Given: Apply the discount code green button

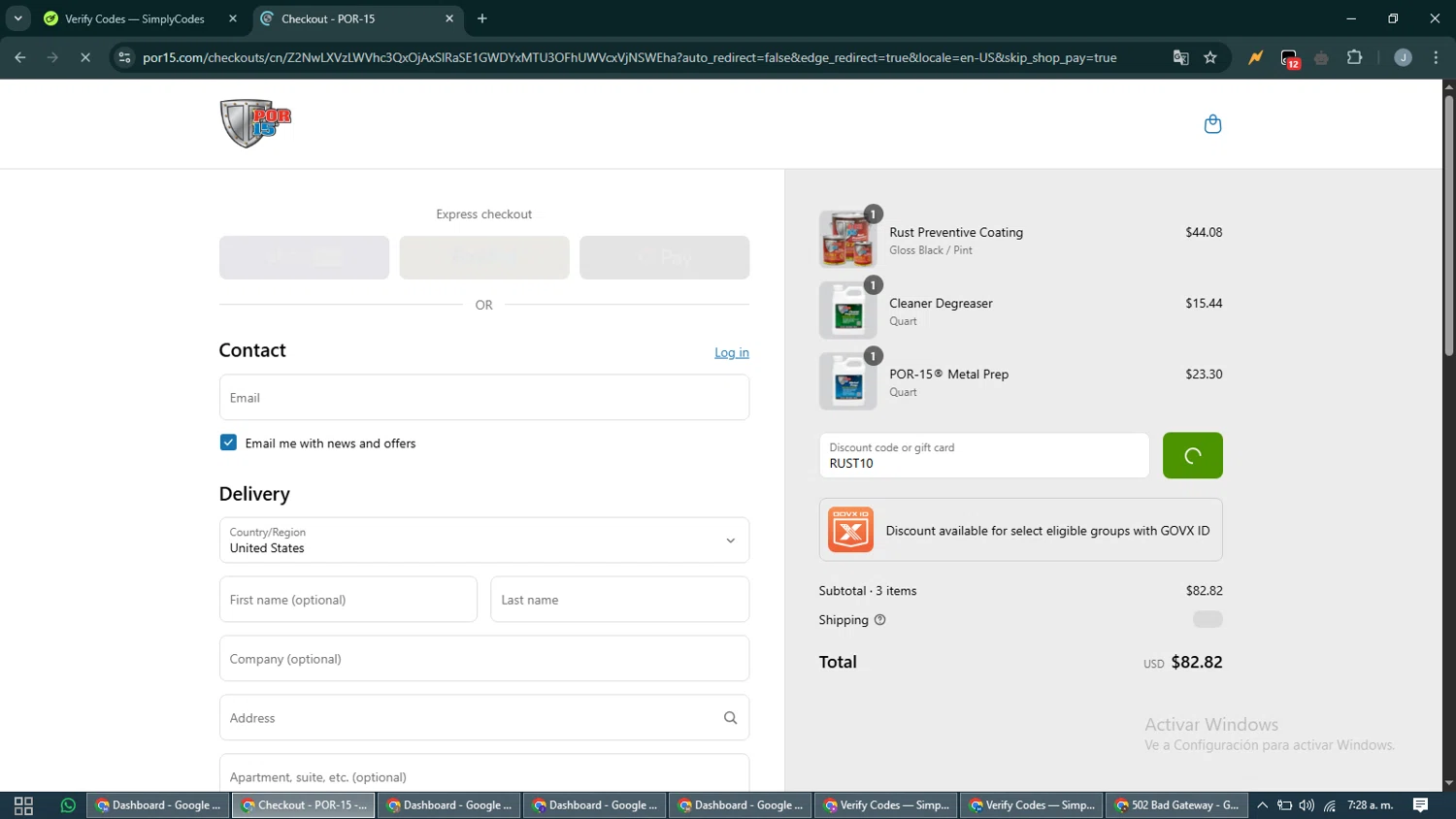Looking at the screenshot, I should tap(1192, 455).
